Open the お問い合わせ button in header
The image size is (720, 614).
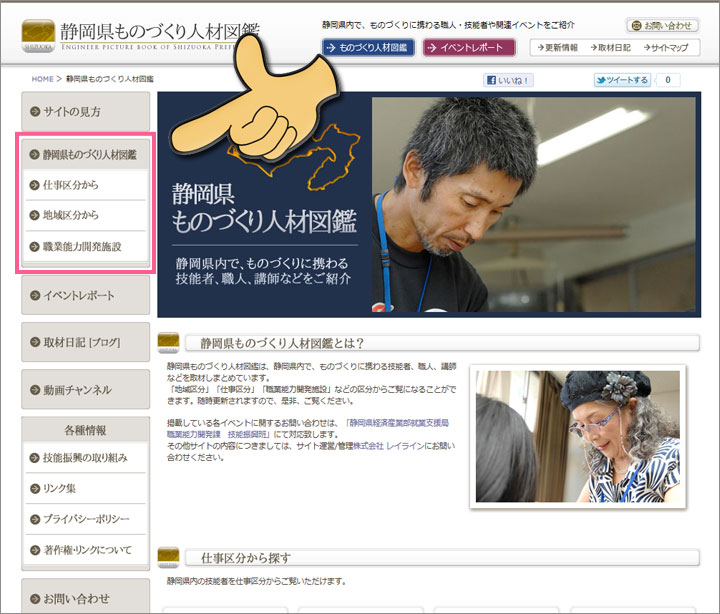pyautogui.click(x=663, y=26)
